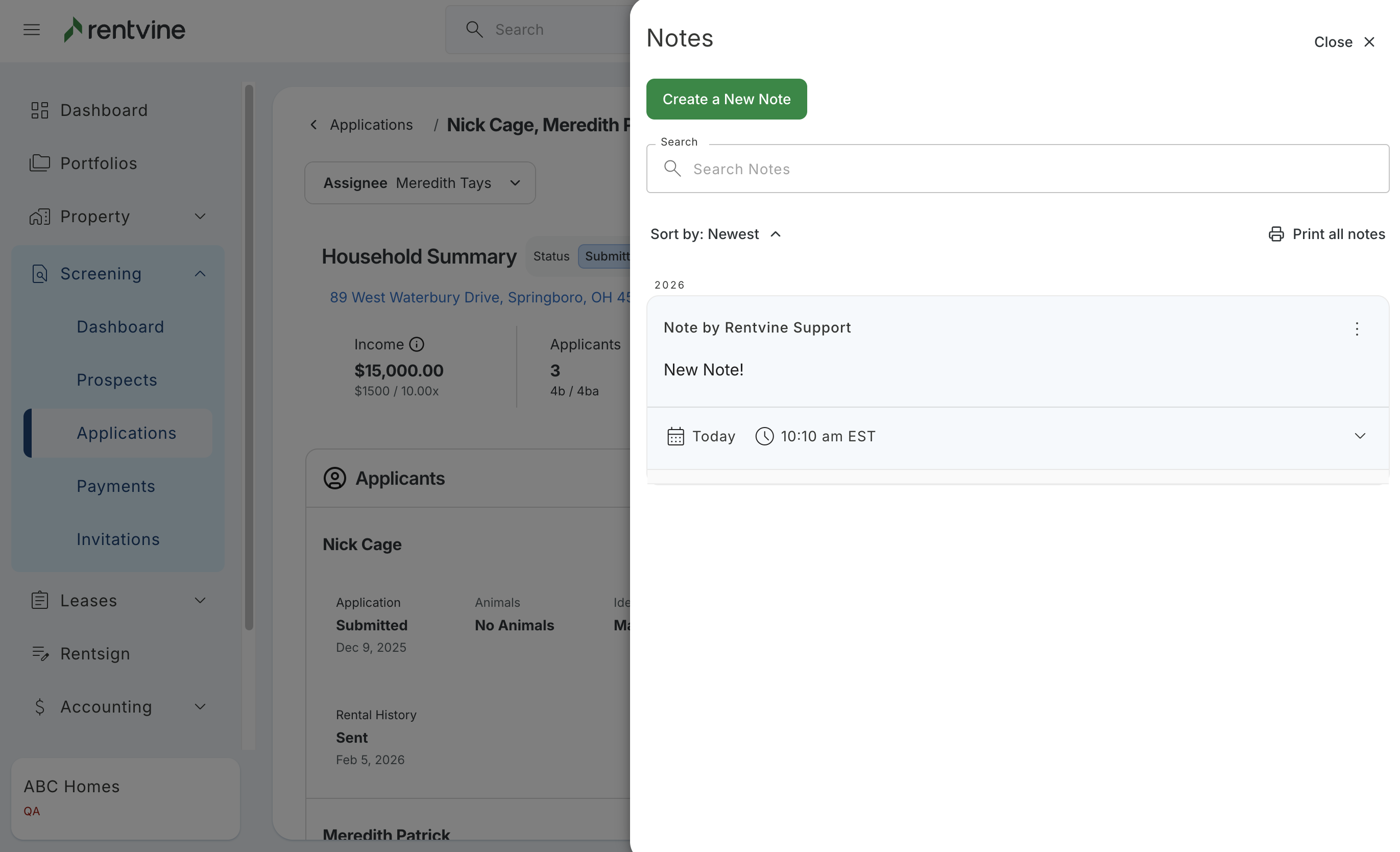Click the Income info icon
This screenshot has width=1400, height=852.
coord(417,344)
